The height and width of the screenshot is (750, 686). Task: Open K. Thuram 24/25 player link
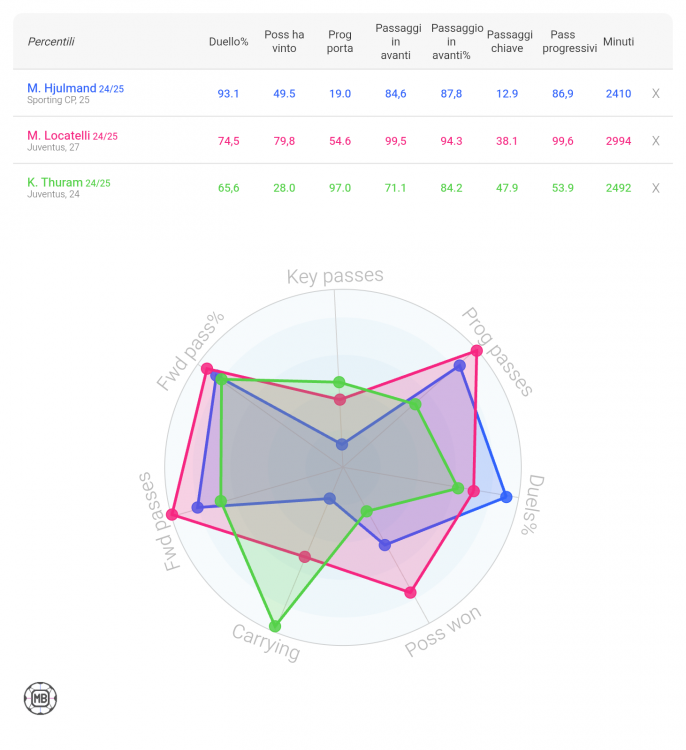[x=69, y=183]
